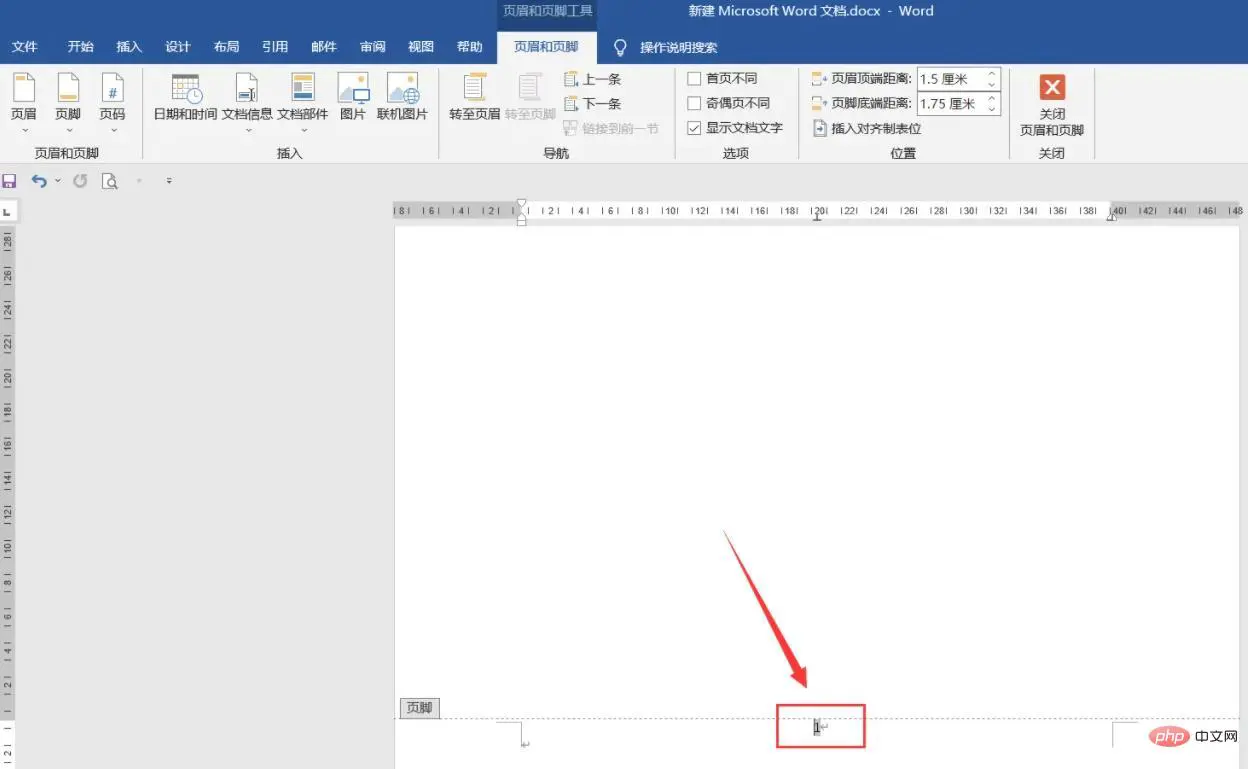Switch to the 设计 Design tab
The width and height of the screenshot is (1248, 769).
pos(178,47)
